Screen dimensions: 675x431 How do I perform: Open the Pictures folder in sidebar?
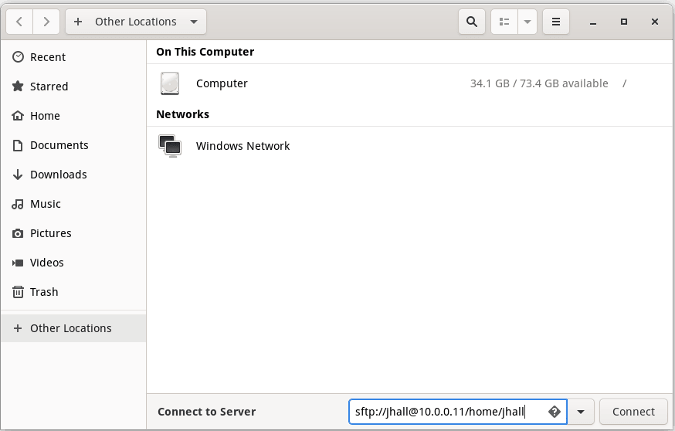50,233
